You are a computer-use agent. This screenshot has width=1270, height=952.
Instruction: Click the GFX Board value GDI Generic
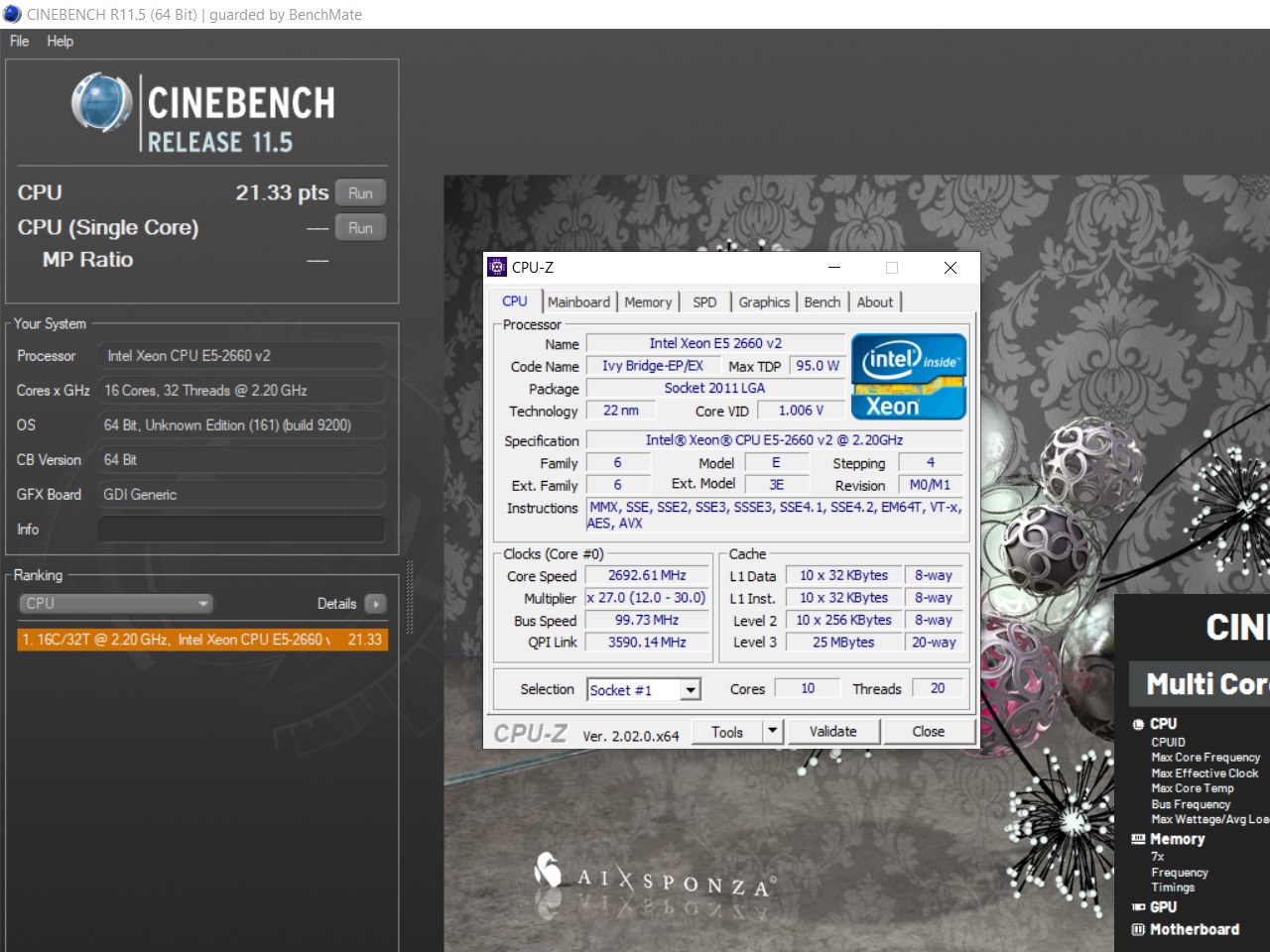[241, 495]
